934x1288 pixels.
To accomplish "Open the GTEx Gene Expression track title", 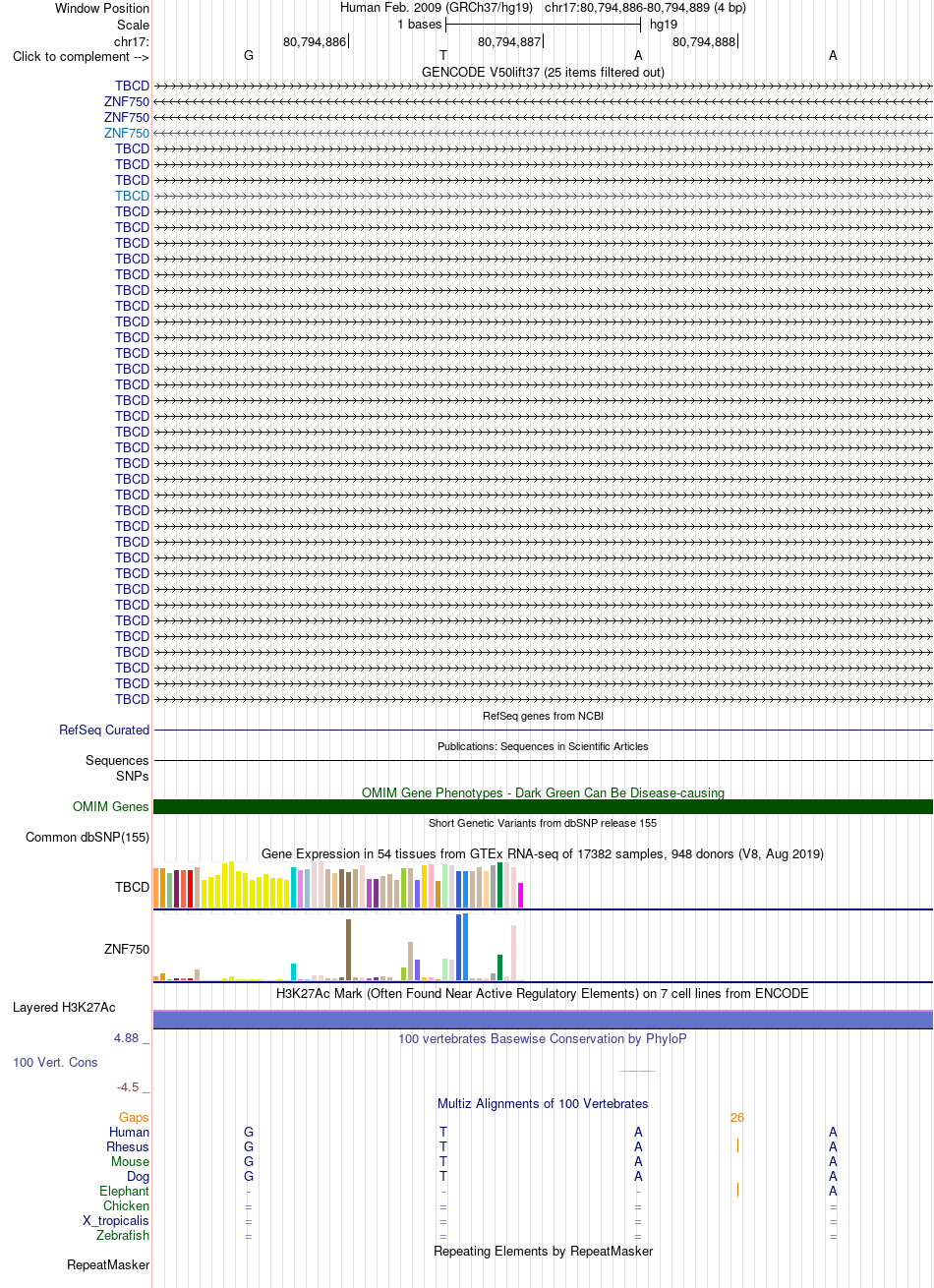I will click(543, 853).
